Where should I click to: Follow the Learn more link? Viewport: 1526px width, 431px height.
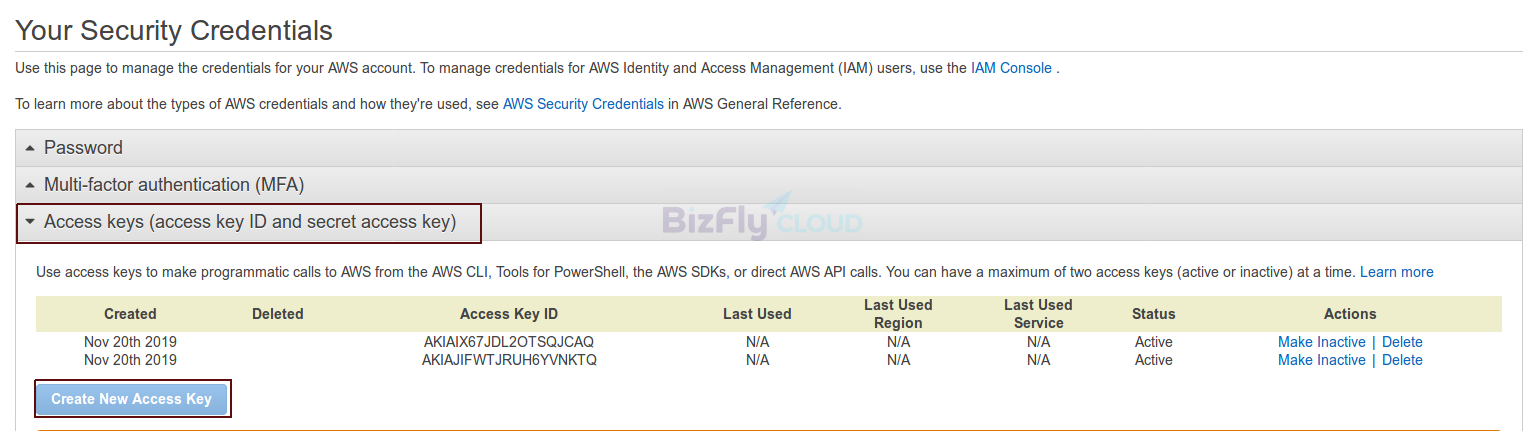(x=1396, y=272)
